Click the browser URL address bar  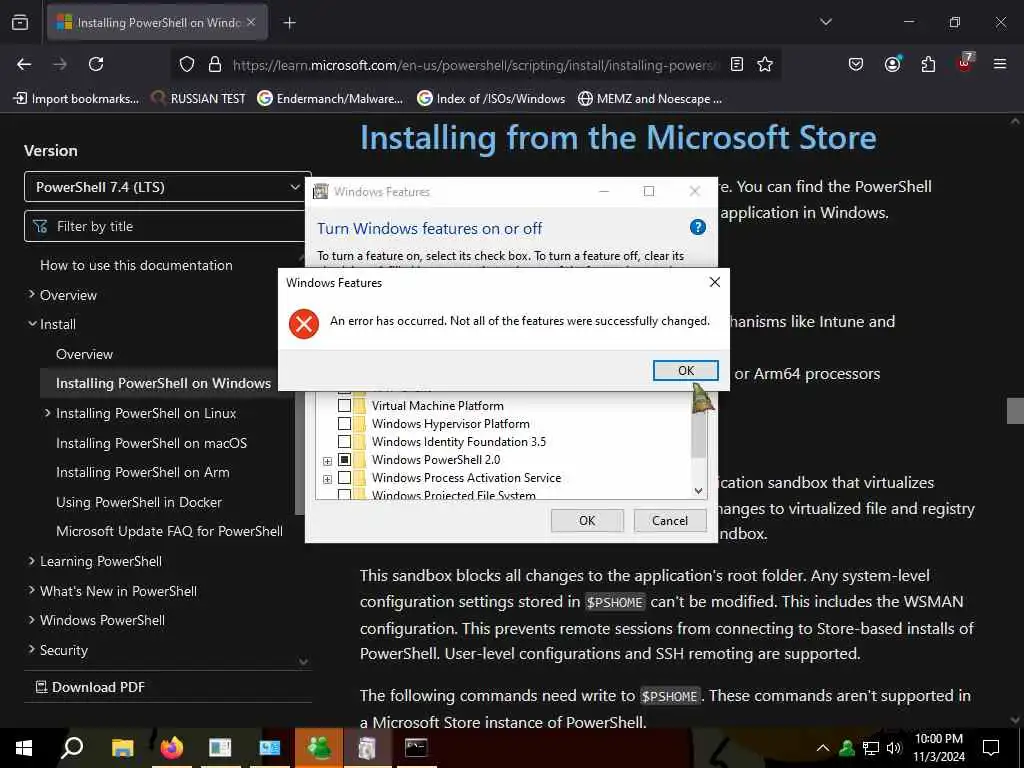pos(475,64)
